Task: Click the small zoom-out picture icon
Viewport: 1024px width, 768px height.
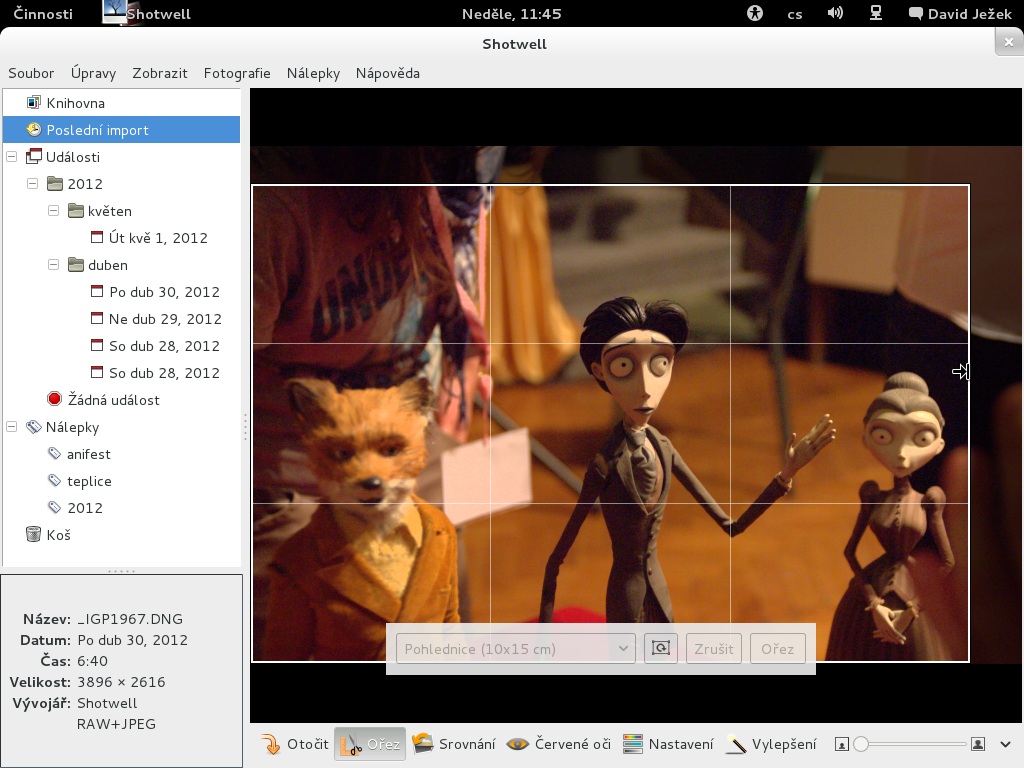Action: click(842, 744)
